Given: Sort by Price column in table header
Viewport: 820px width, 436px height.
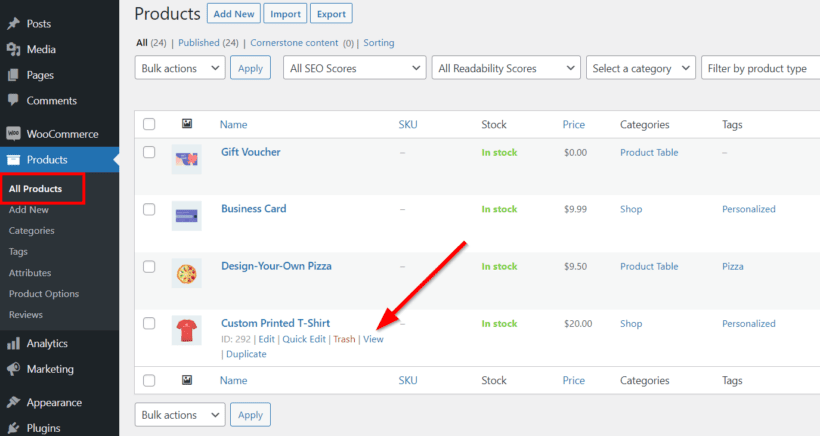Looking at the screenshot, I should coord(574,124).
